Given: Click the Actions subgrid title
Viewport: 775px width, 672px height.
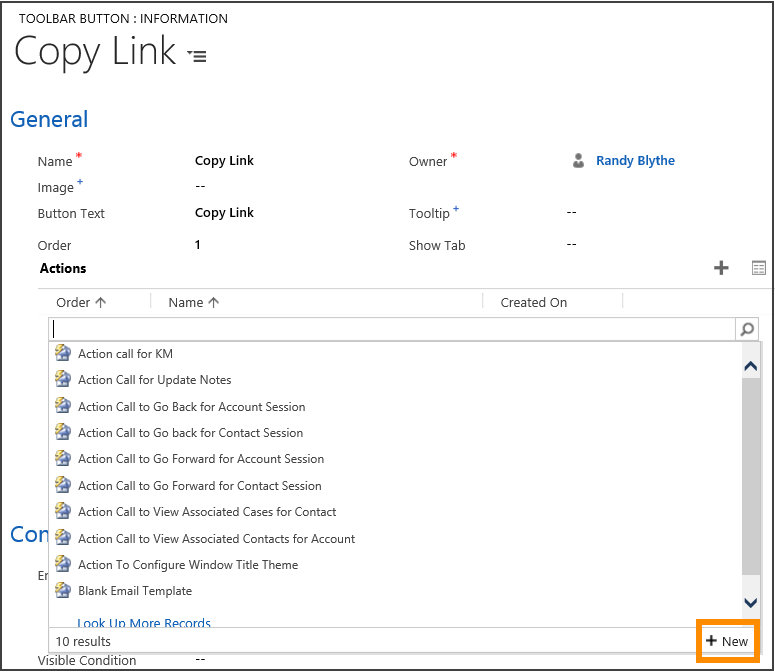Looking at the screenshot, I should click(x=63, y=268).
